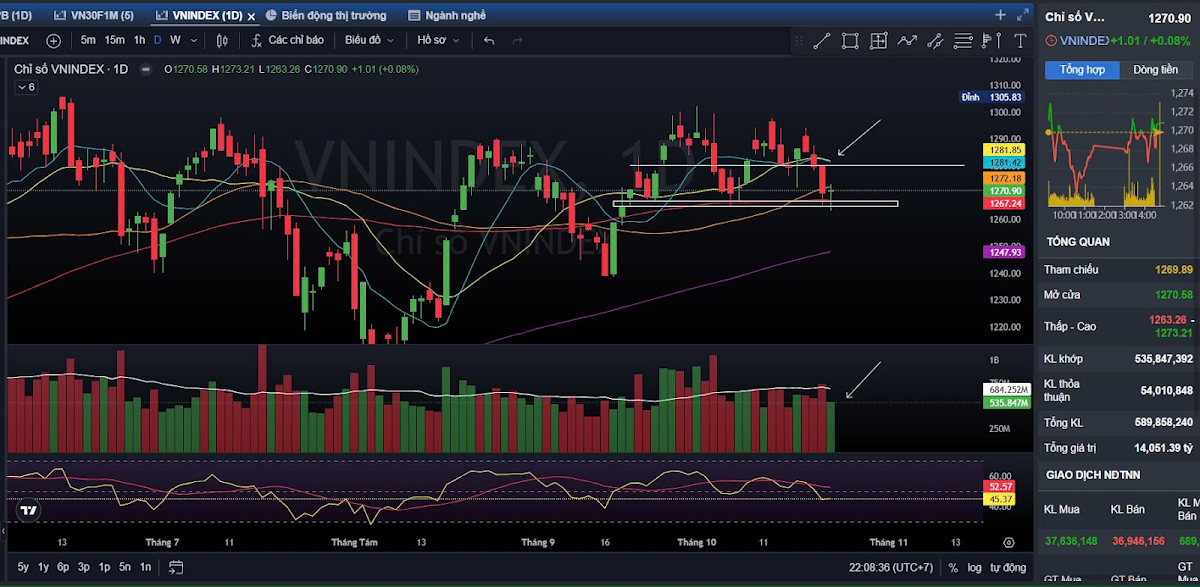
Task: Select the trend line drawing tool
Action: coord(821,41)
